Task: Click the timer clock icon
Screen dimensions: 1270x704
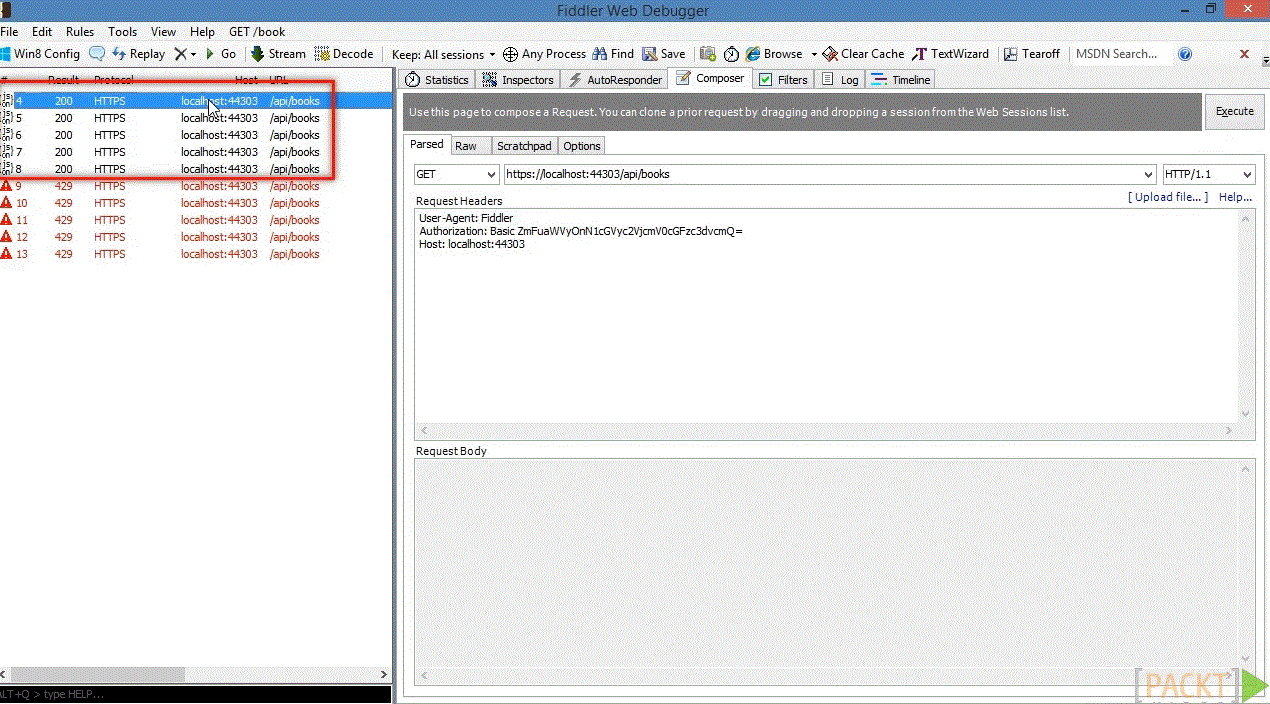Action: tap(731, 54)
